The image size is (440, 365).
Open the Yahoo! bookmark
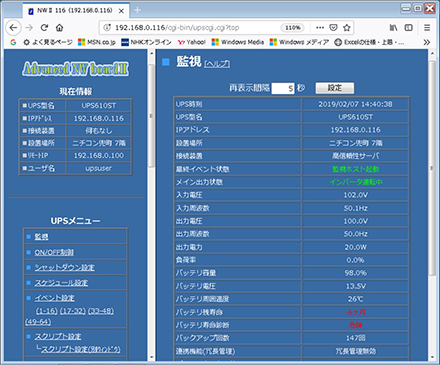click(x=192, y=42)
